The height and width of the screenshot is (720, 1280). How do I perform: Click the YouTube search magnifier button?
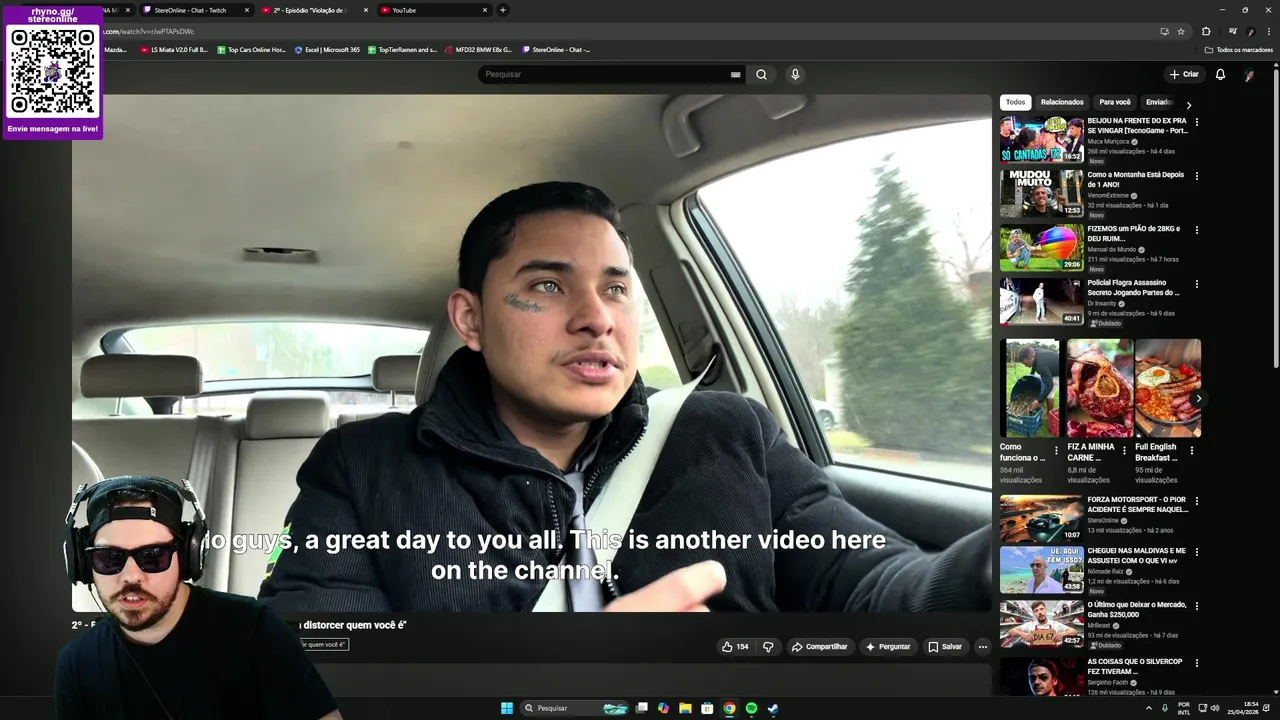tap(761, 74)
